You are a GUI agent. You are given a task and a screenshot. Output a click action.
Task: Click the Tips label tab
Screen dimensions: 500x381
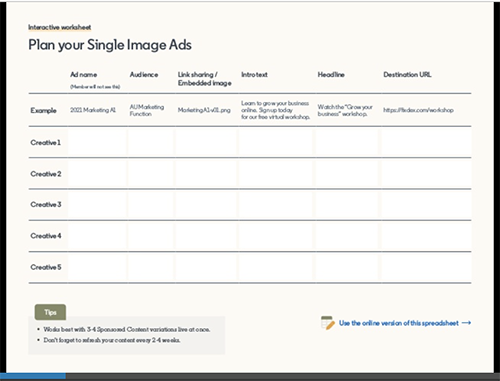coord(50,312)
